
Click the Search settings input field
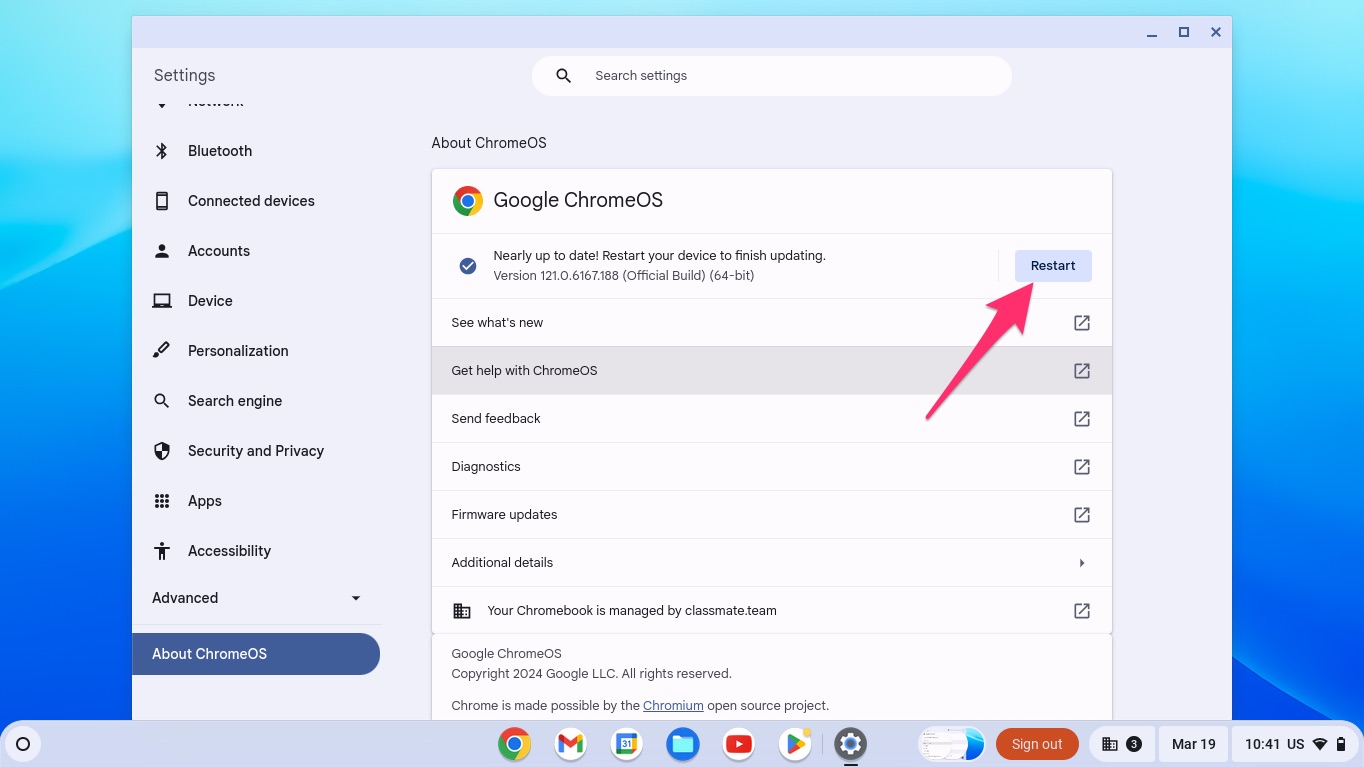pos(772,76)
